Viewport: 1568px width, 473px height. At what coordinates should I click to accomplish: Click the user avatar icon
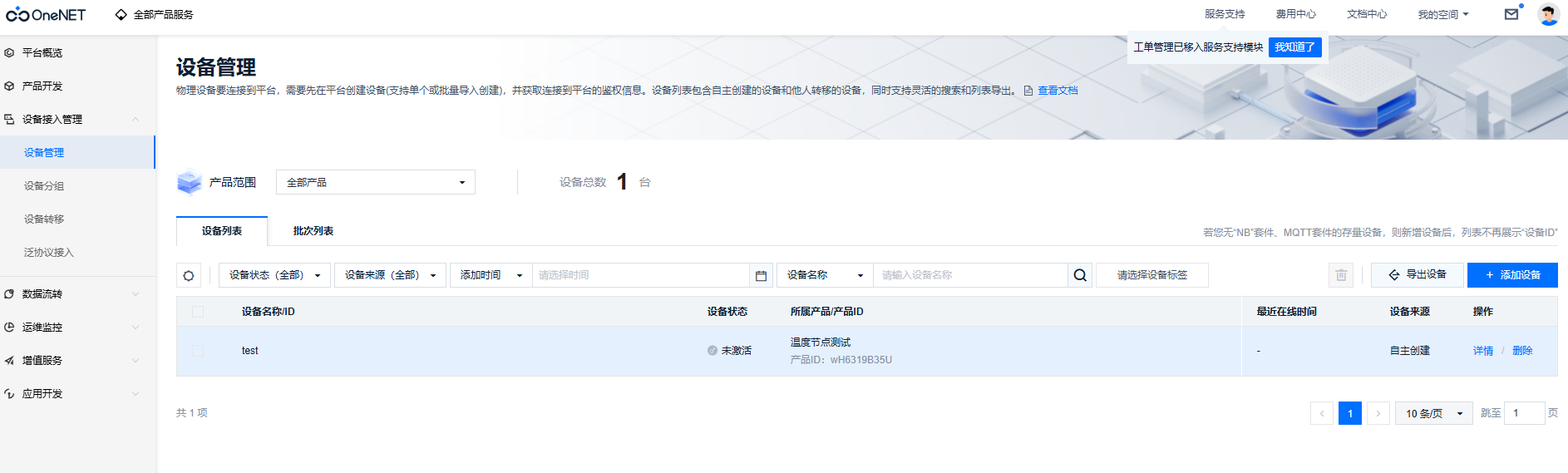click(x=1548, y=14)
